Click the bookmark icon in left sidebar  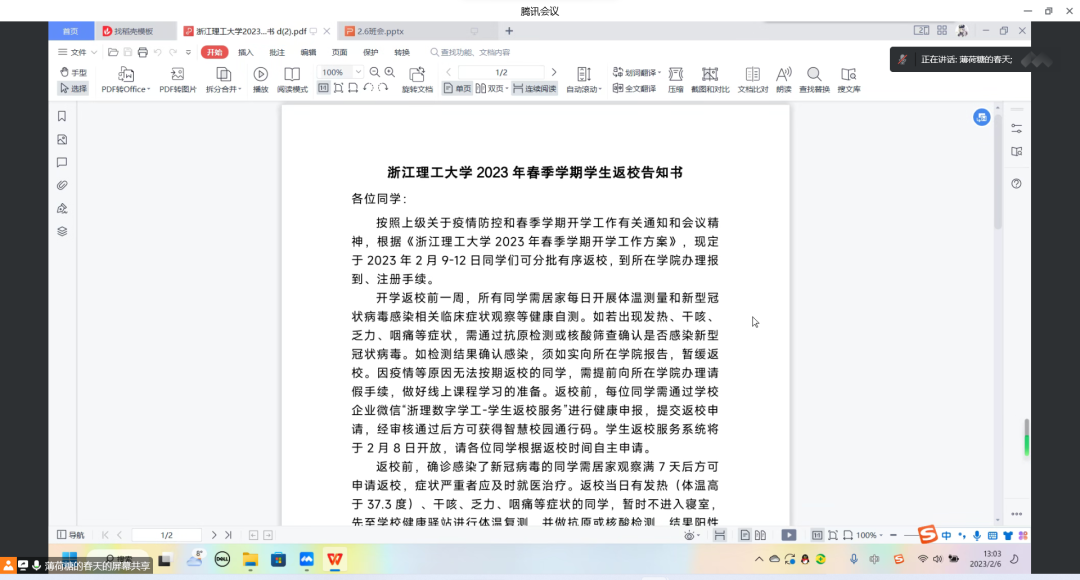coord(62,116)
